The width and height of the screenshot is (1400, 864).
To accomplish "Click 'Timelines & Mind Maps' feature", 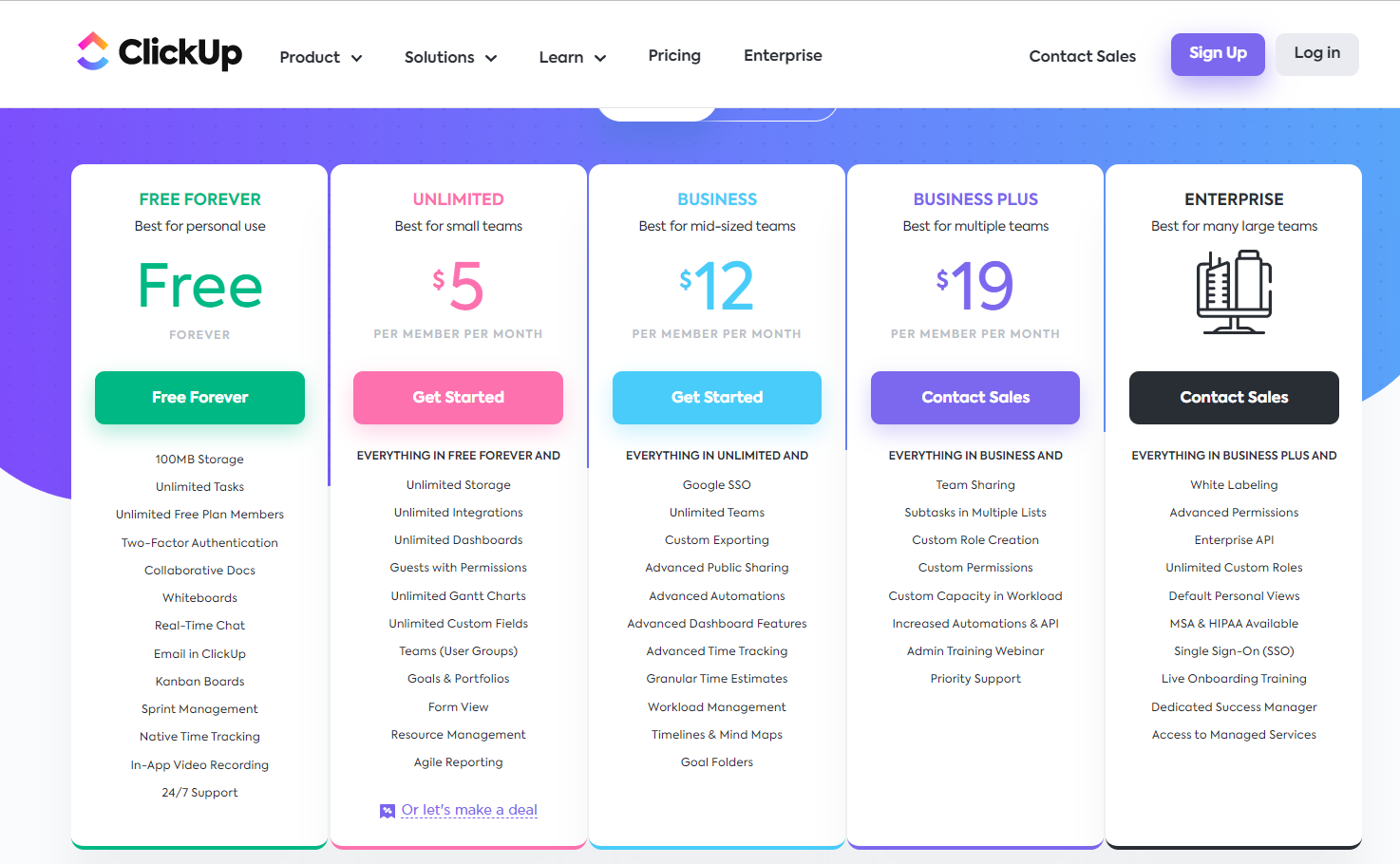I will coord(717,735).
